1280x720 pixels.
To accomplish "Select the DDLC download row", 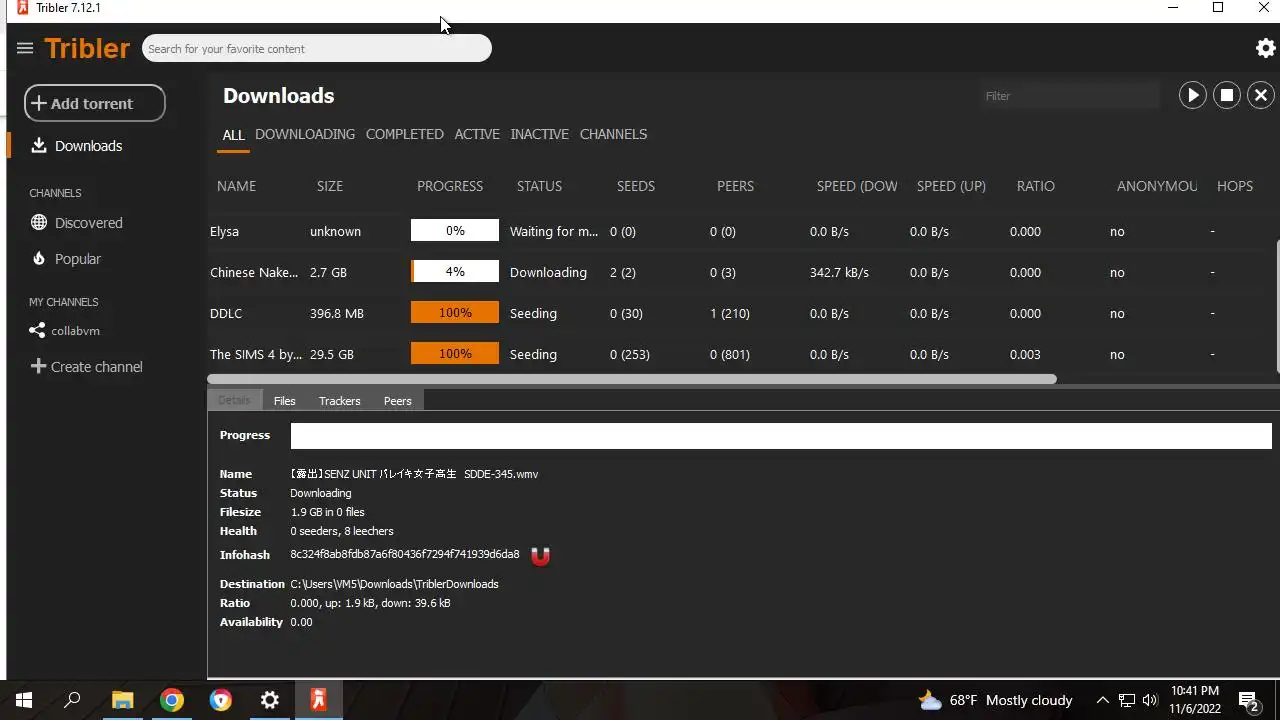I will (x=740, y=313).
